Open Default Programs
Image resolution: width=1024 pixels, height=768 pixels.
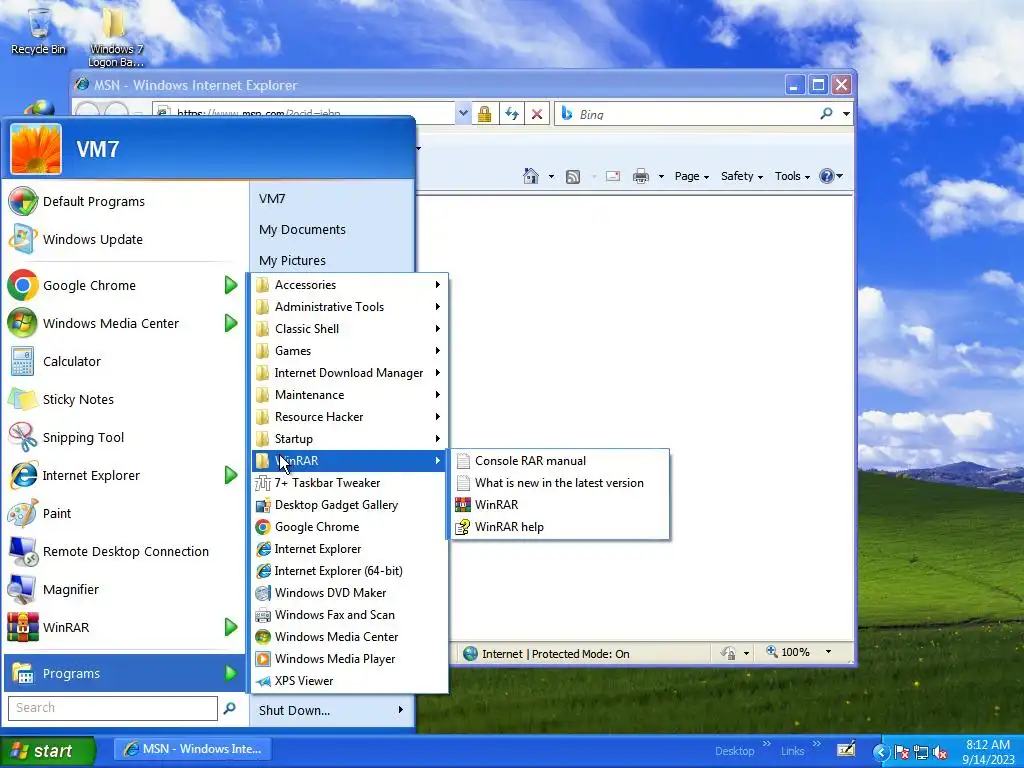point(124,201)
